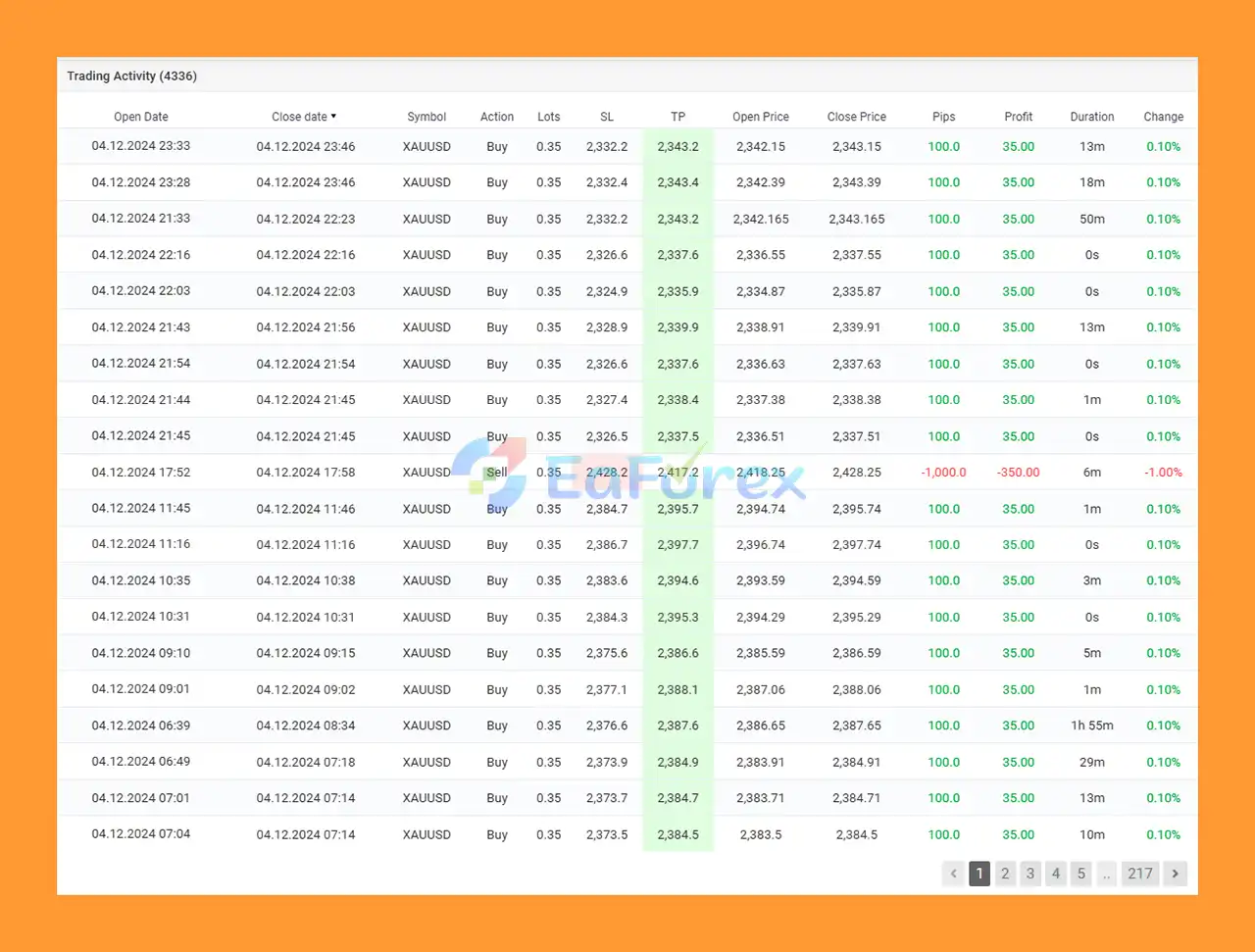Click TP value 2,397.7
This screenshot has width=1255, height=952.
(x=678, y=544)
